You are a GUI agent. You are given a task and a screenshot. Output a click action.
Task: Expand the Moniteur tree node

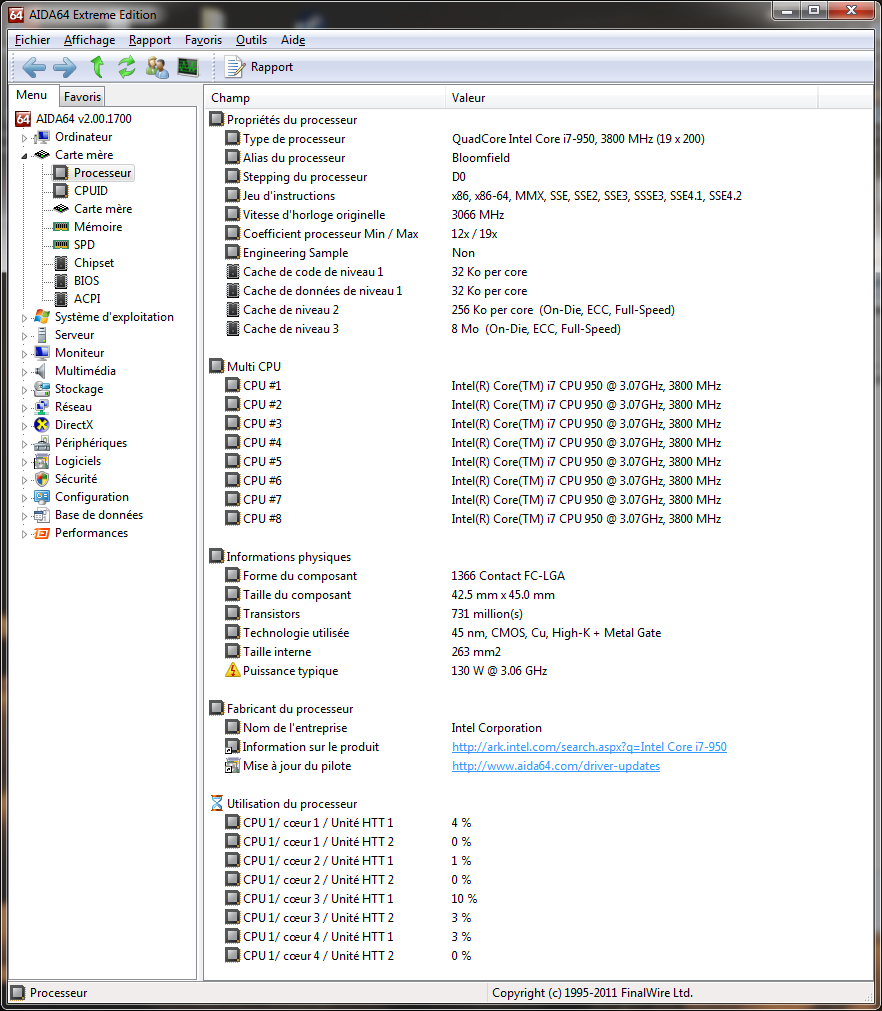(x=24, y=353)
